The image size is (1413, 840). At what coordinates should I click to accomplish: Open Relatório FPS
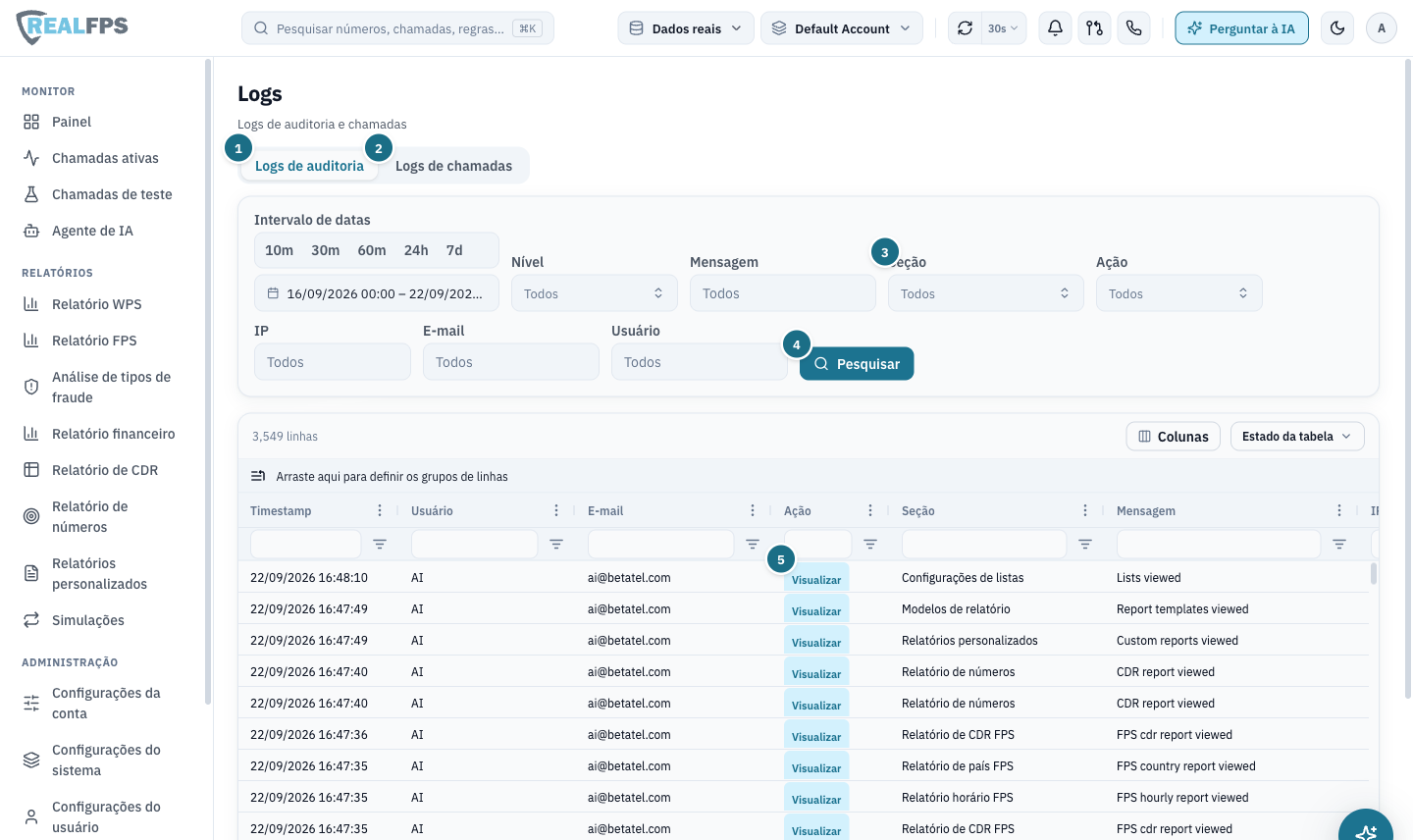108,341
